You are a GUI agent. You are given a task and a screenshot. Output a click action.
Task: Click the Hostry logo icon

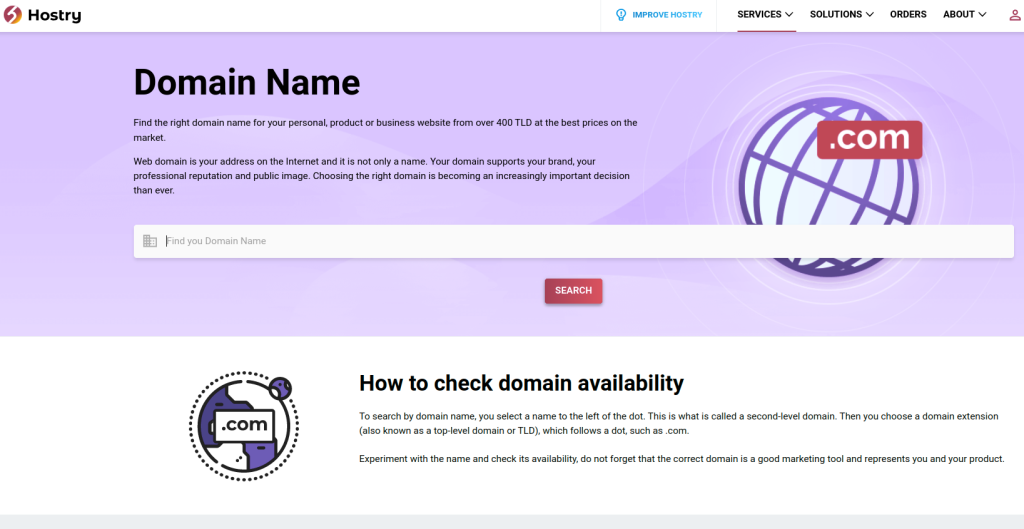(12, 14)
